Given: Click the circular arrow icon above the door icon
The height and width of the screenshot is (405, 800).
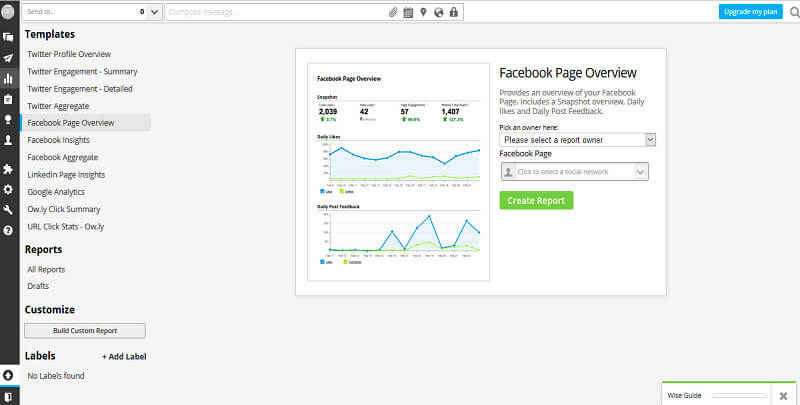Looking at the screenshot, I should (8, 376).
